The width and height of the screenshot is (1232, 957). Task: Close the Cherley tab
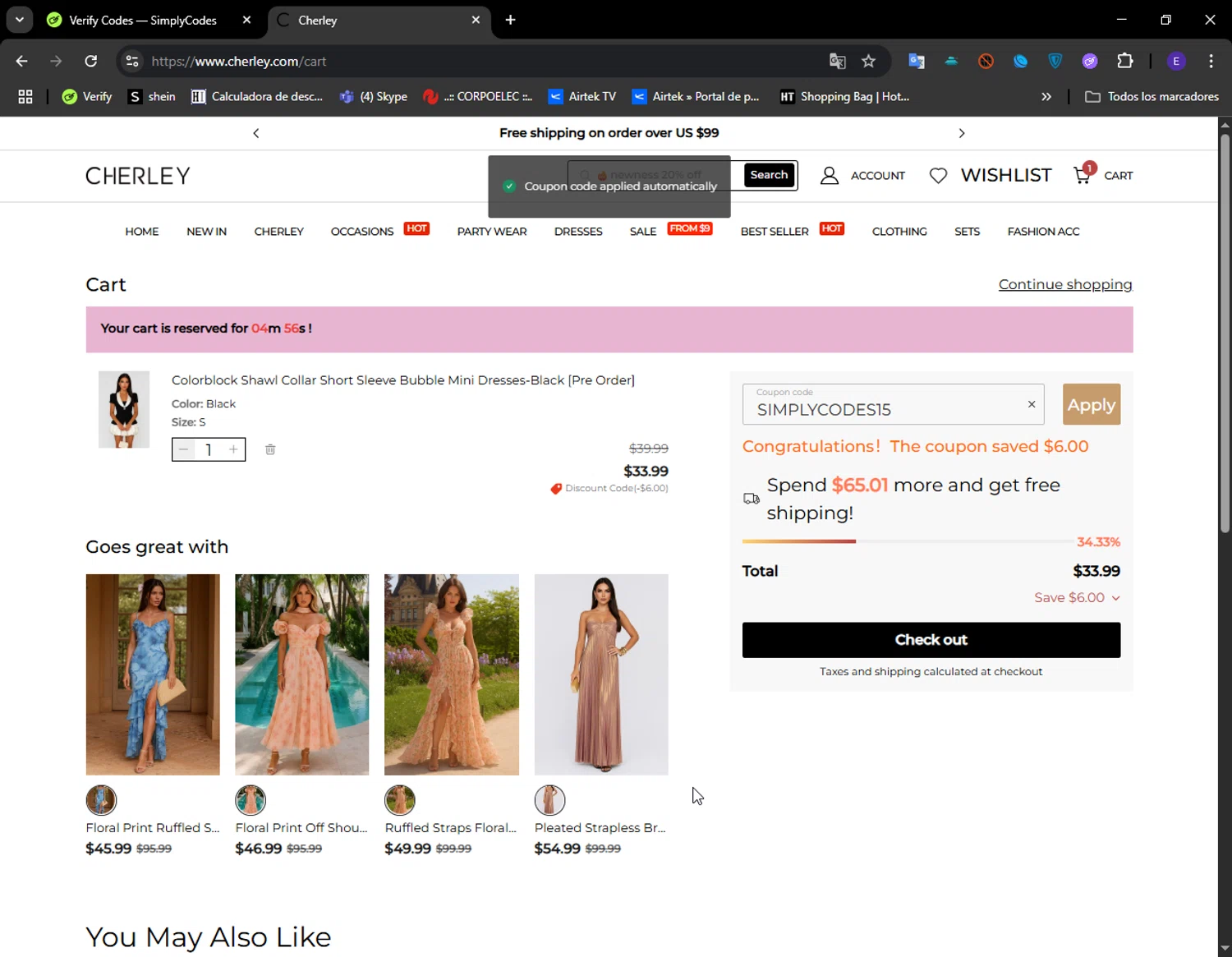(x=476, y=20)
